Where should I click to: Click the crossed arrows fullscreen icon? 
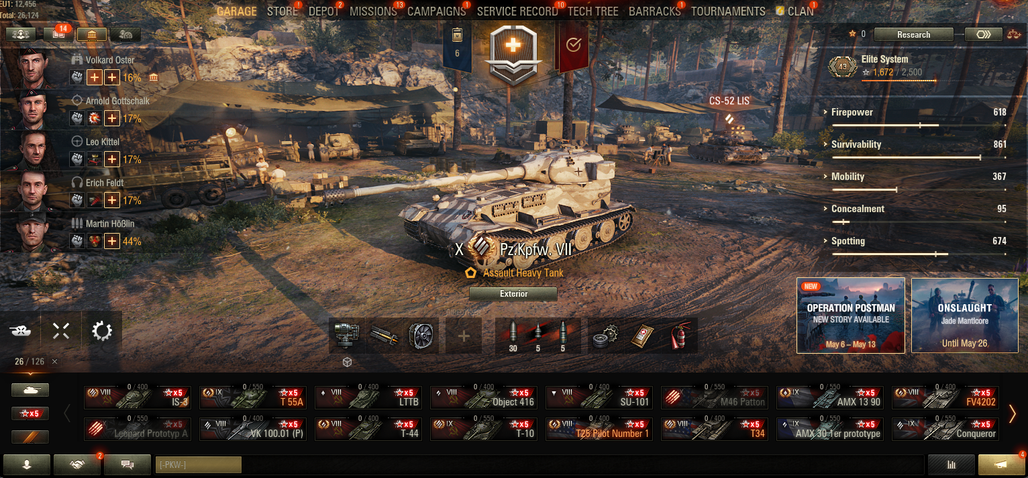pos(61,331)
